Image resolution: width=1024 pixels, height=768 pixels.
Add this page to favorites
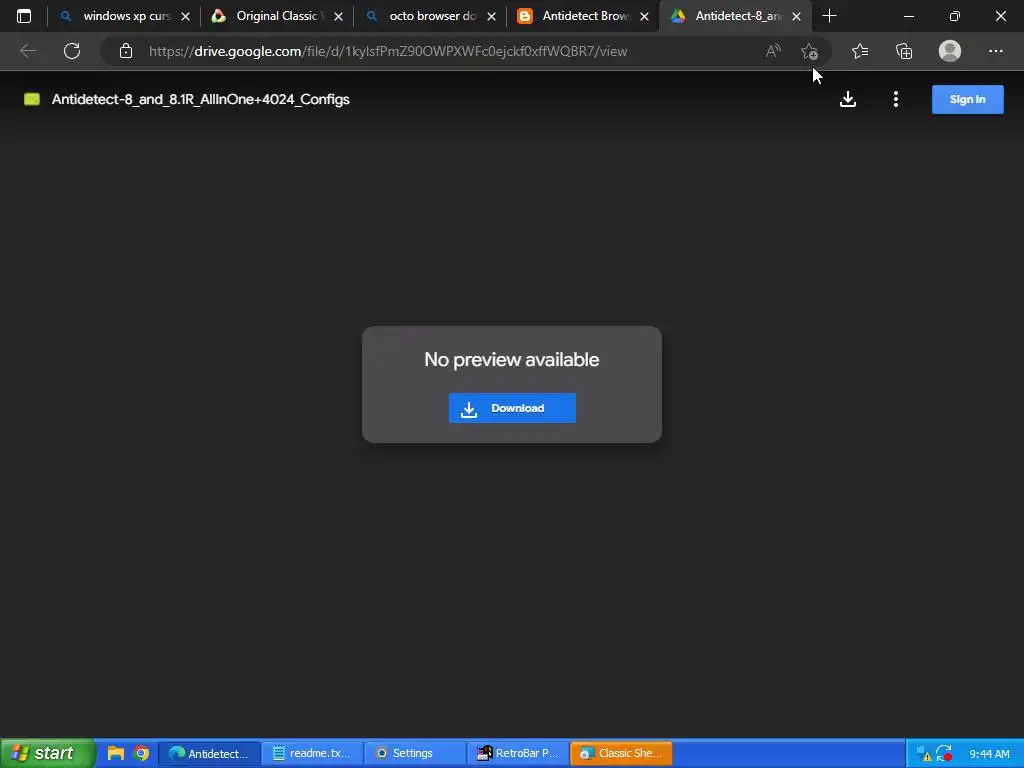[809, 51]
